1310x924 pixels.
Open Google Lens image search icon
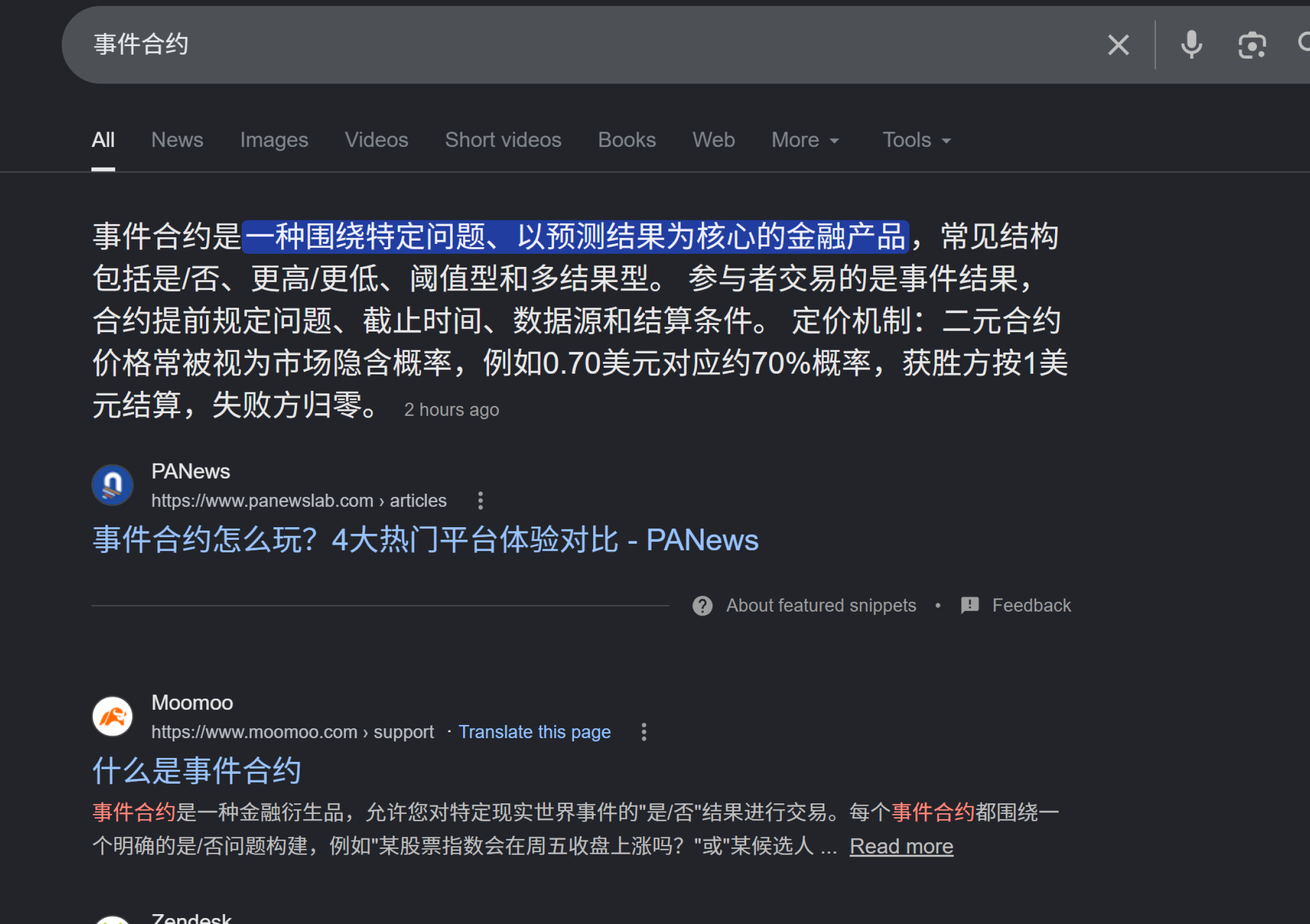point(1251,45)
